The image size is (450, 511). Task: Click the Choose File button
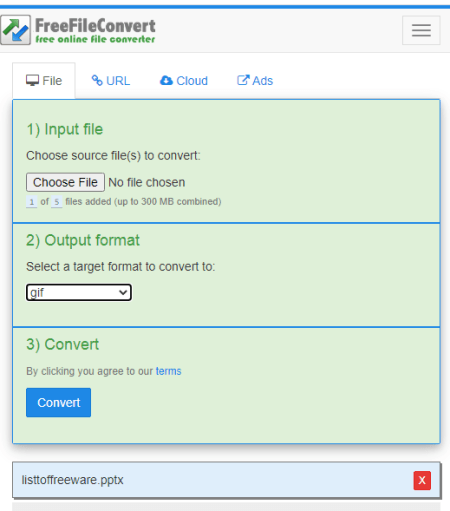point(65,182)
